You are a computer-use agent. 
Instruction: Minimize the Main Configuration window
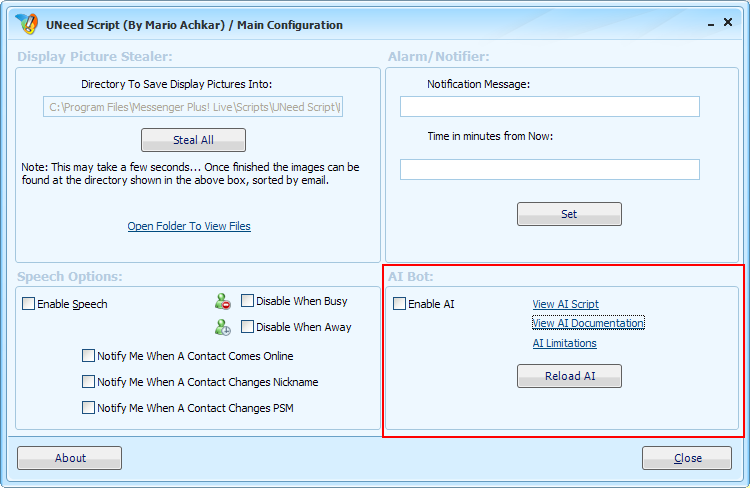(x=711, y=23)
